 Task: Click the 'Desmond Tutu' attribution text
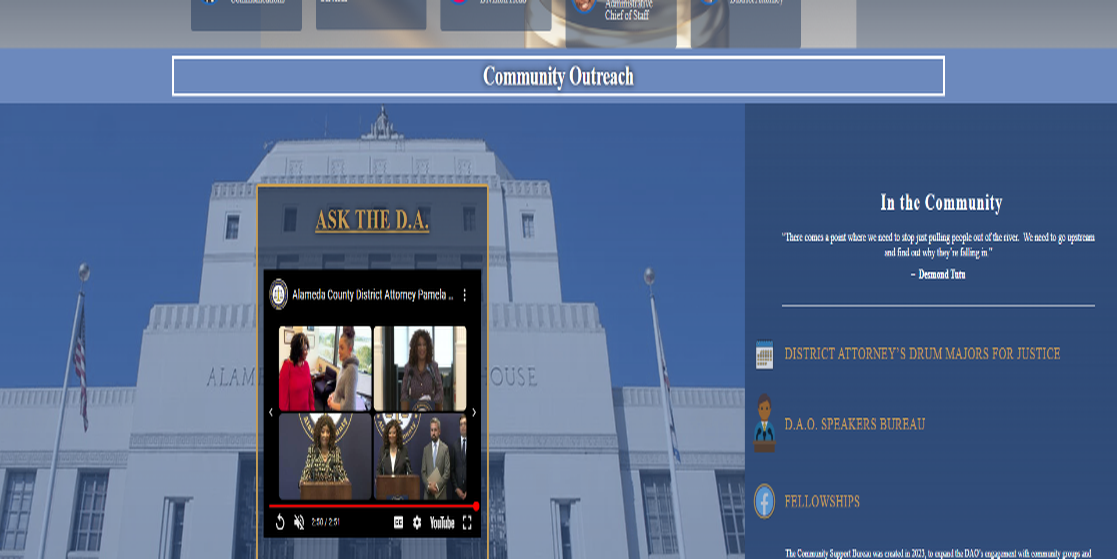(x=942, y=274)
